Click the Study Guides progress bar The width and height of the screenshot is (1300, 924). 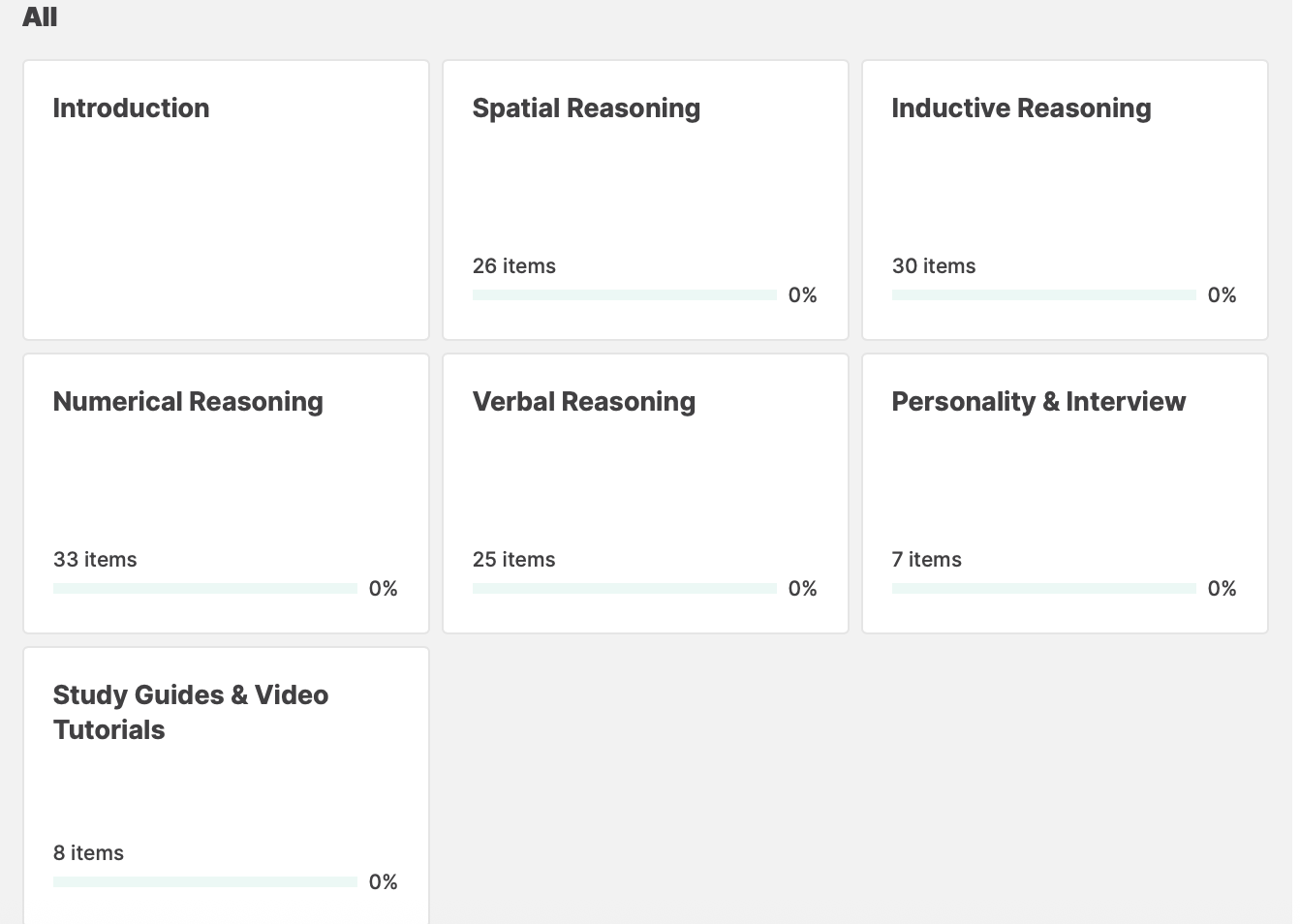(x=204, y=881)
